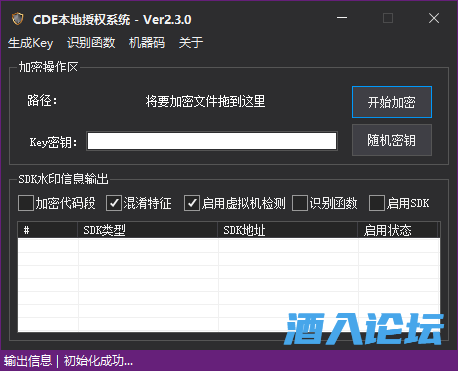Click the 输出信息 status bar label
458x371 pixels.
28,361
